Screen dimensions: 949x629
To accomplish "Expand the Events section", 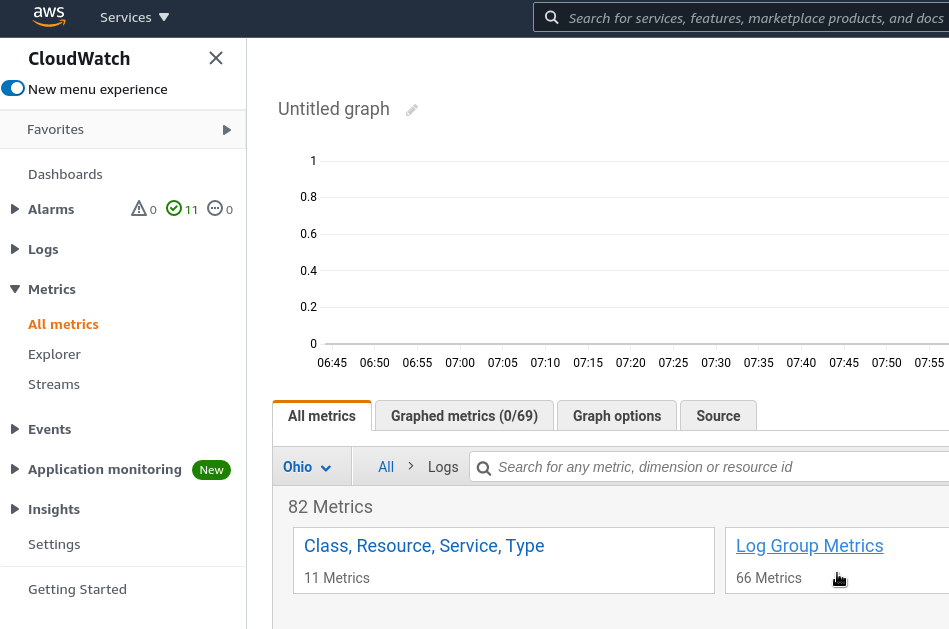I will coord(15,429).
